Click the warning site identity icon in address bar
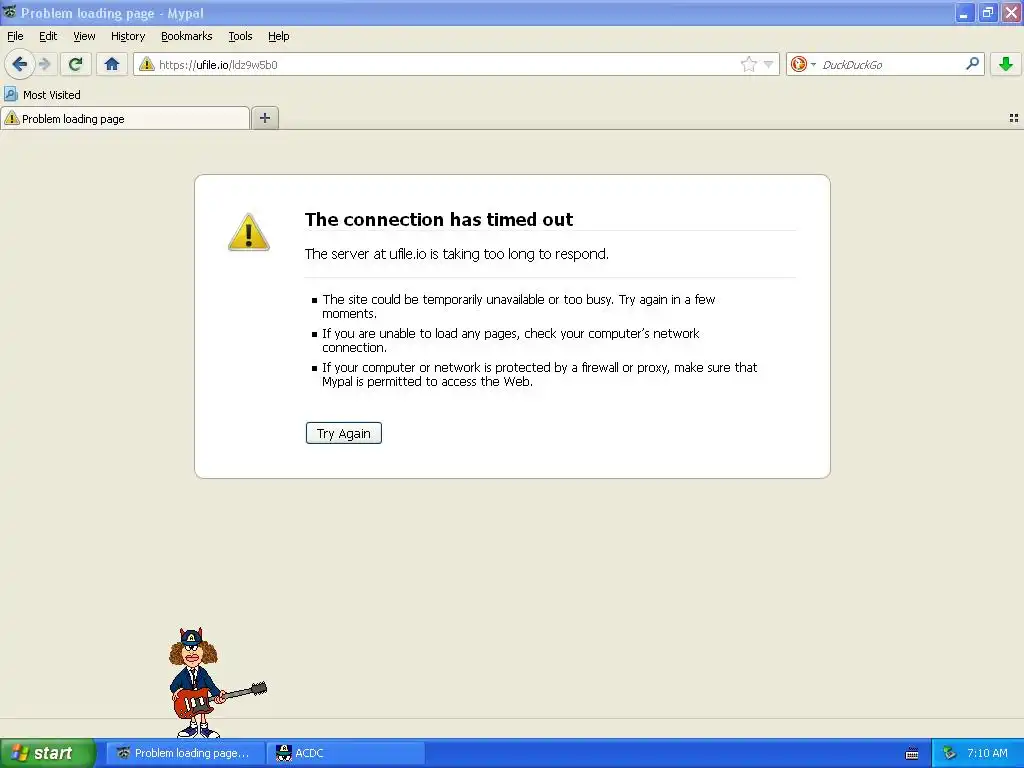This screenshot has height=768, width=1024. (x=147, y=64)
